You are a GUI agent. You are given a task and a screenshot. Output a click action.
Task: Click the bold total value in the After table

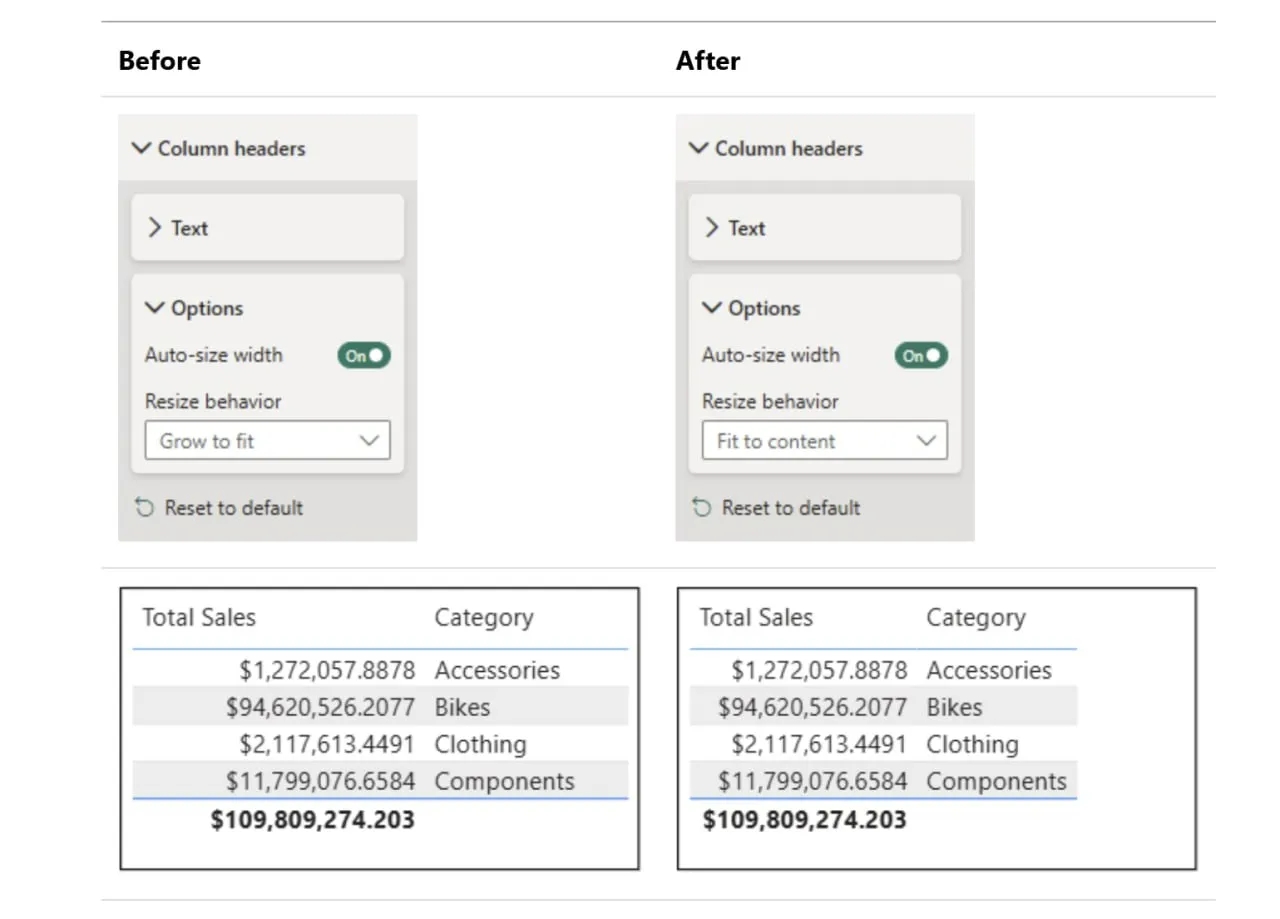coord(804,820)
